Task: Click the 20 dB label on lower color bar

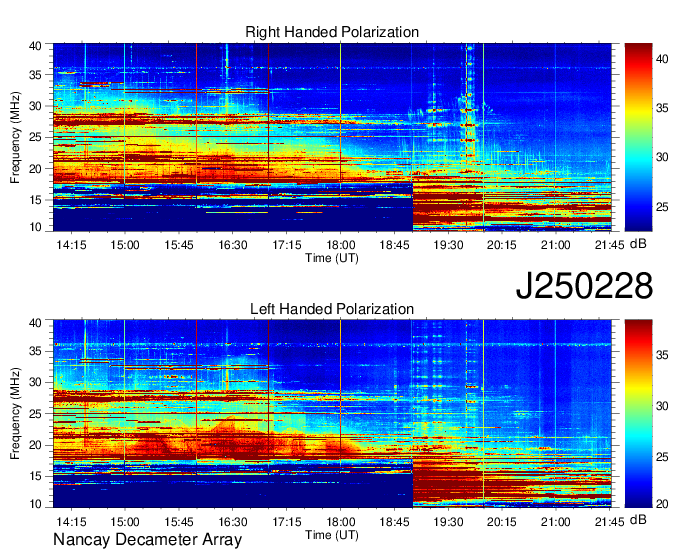Action: [662, 504]
